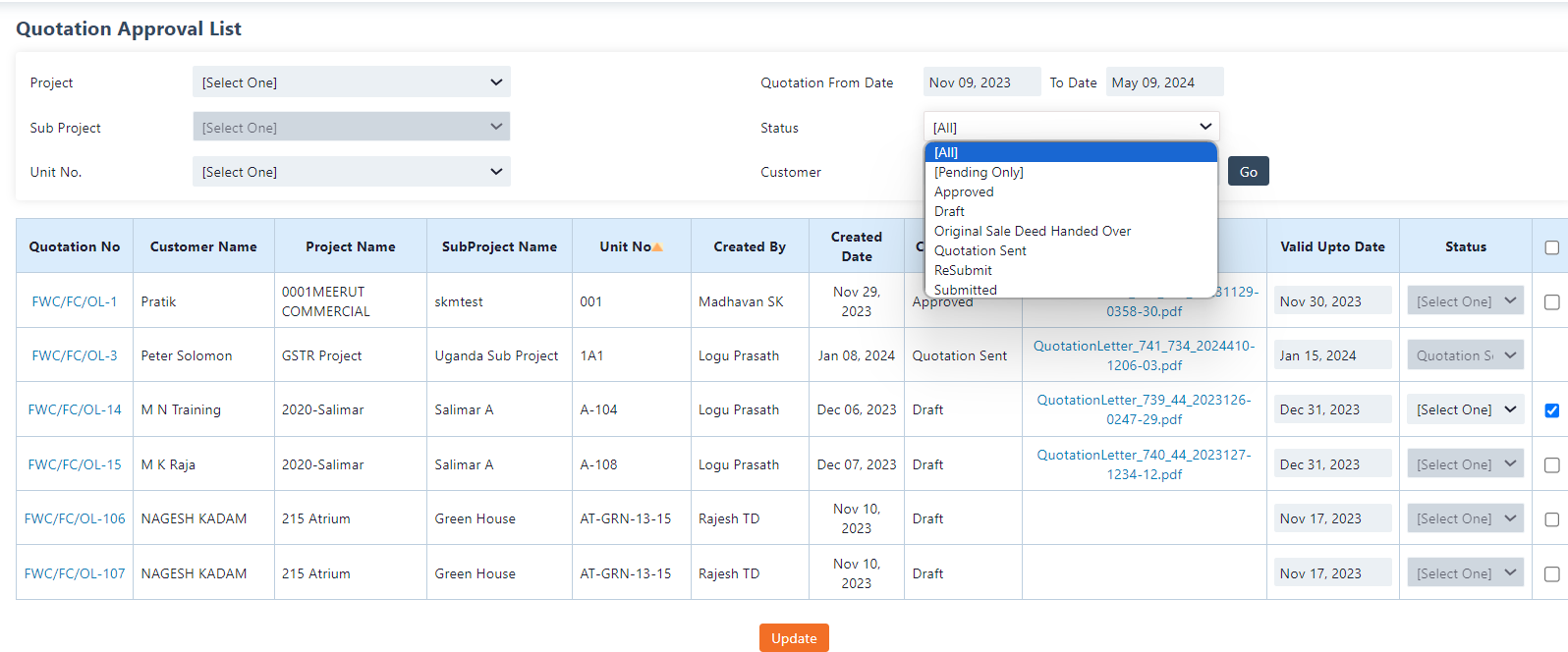Tick the checkbox for Pratik's quotation row
Image resolution: width=1568 pixels, height=652 pixels.
pyautogui.click(x=1551, y=301)
